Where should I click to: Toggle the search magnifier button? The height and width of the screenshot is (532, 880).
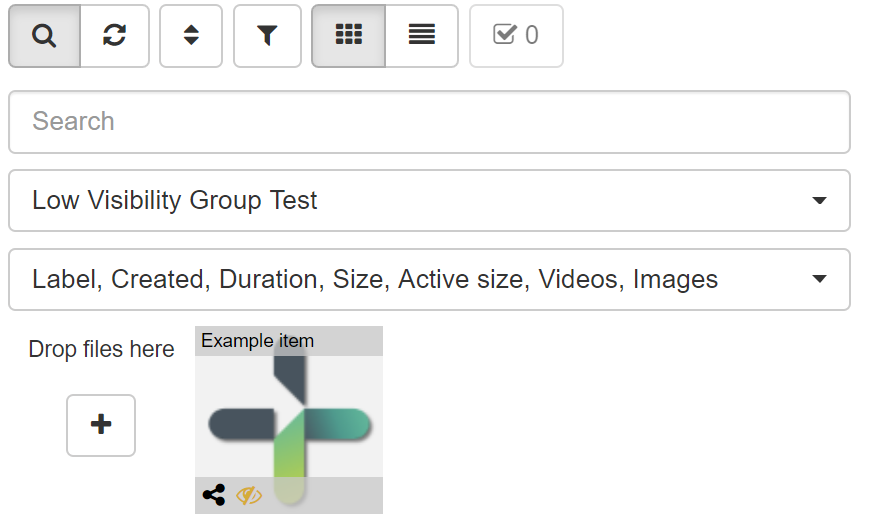(44, 36)
